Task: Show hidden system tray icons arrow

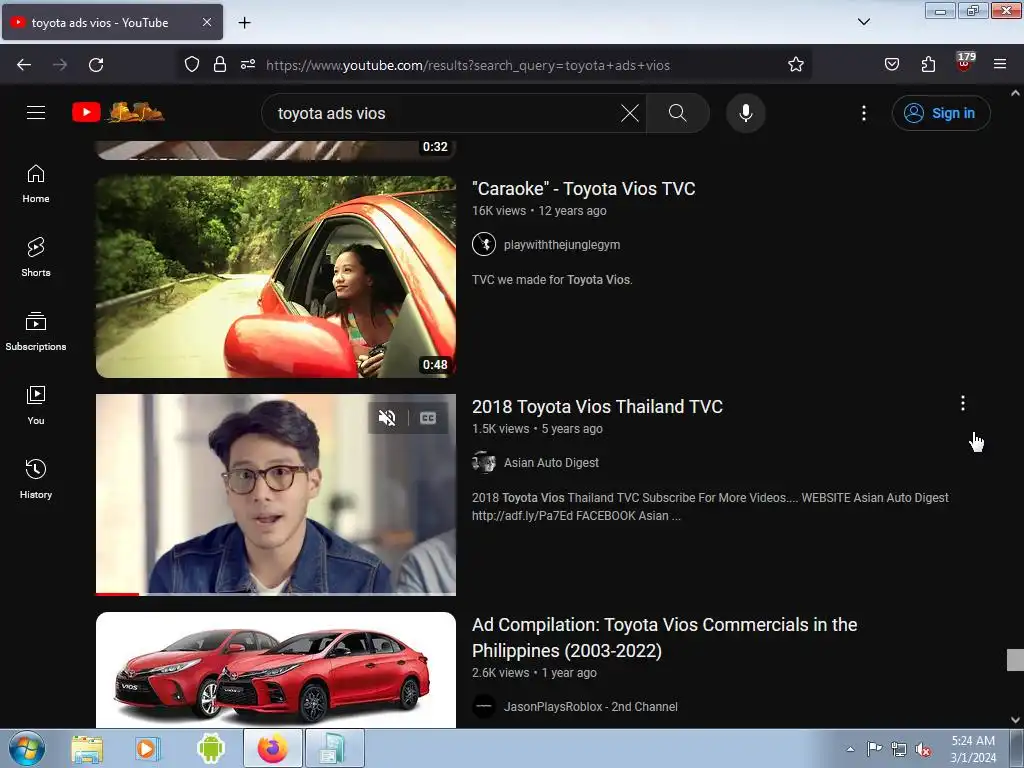Action: click(x=850, y=749)
